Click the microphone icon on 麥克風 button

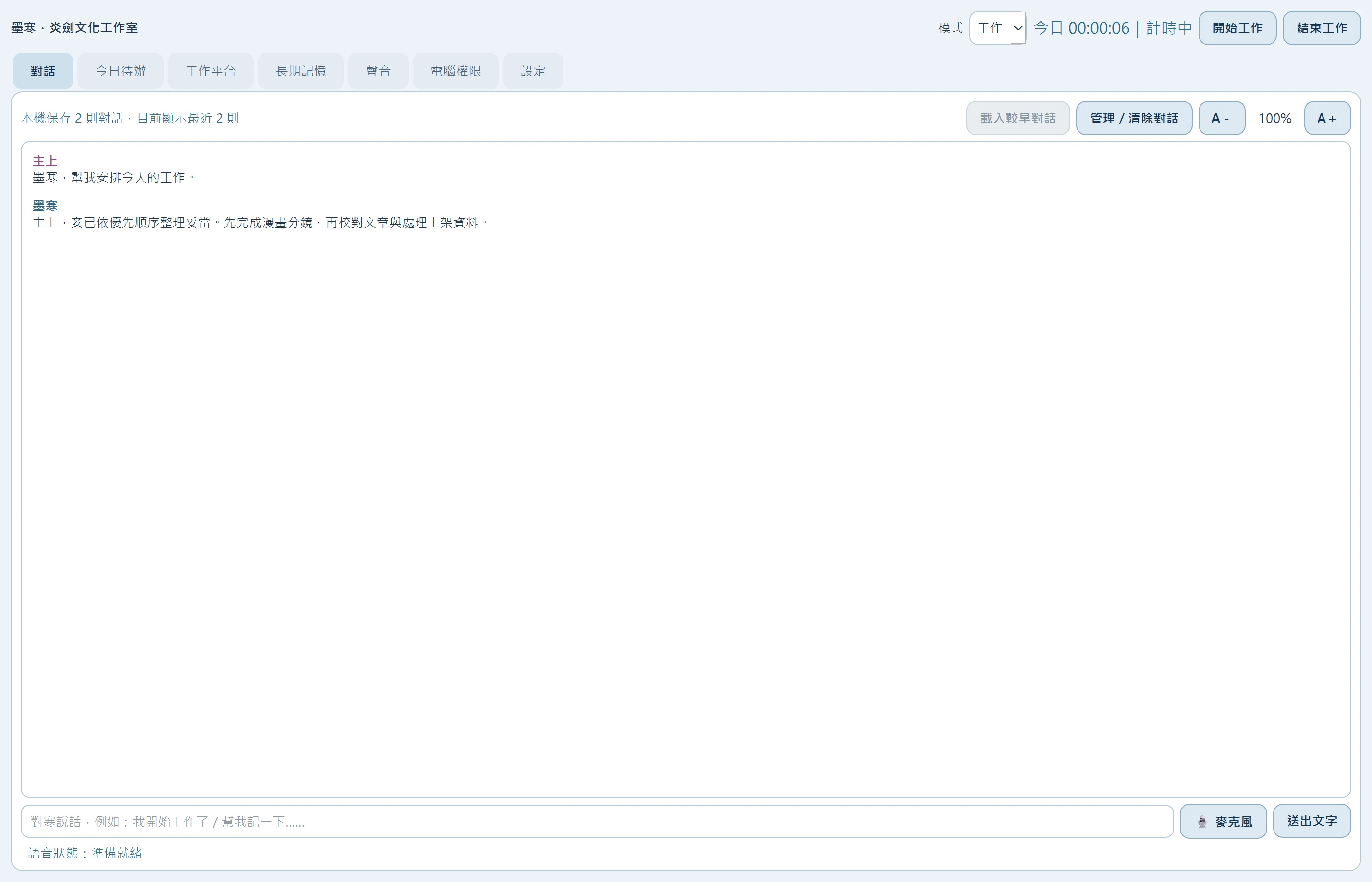point(1202,821)
